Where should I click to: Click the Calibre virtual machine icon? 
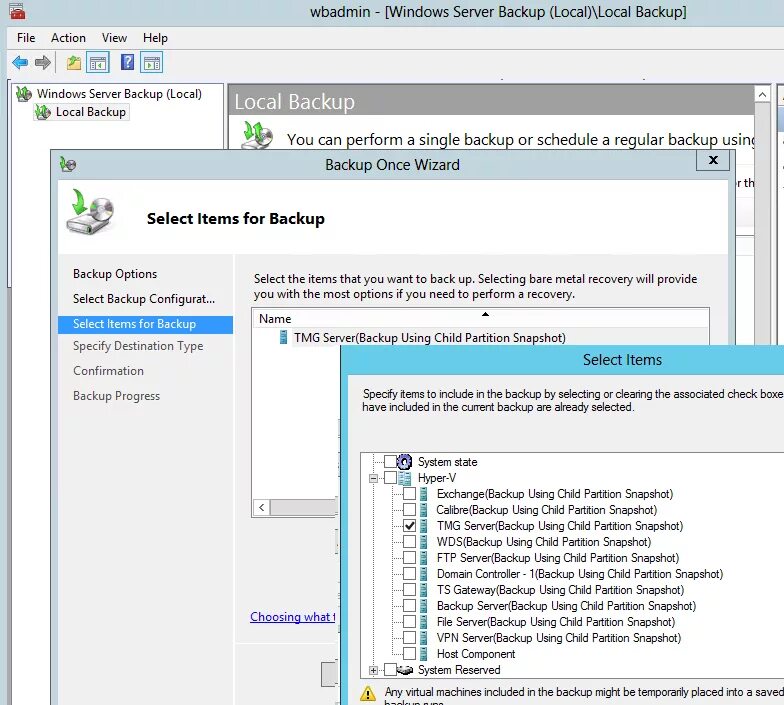[424, 510]
